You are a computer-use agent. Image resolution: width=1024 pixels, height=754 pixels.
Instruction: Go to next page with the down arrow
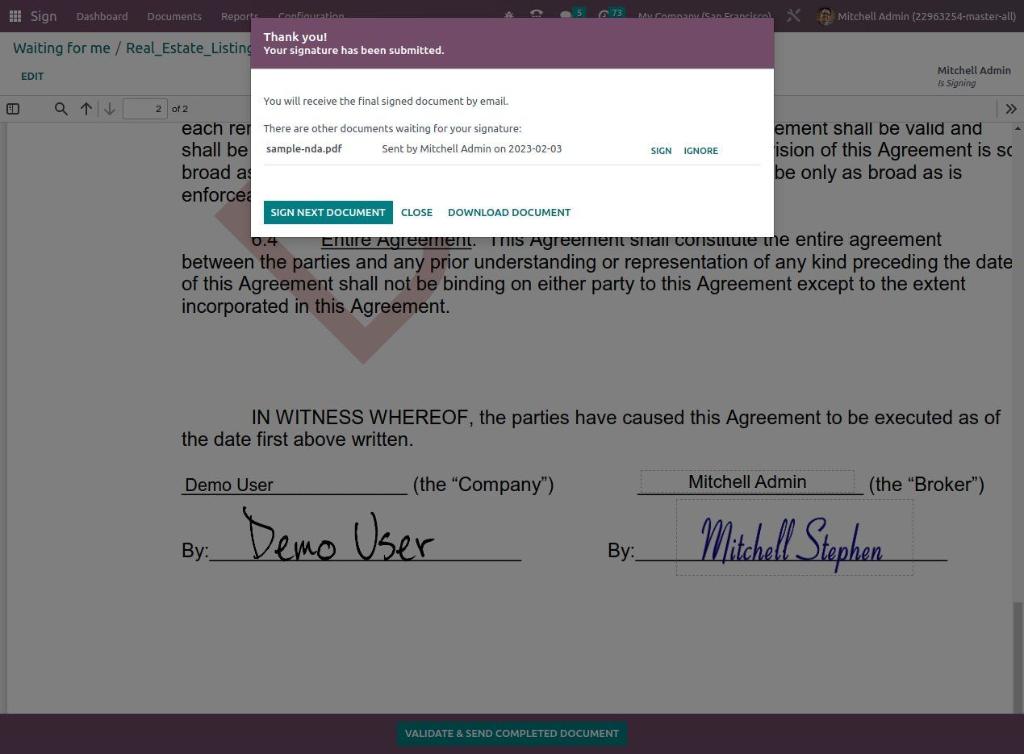pyautogui.click(x=110, y=108)
